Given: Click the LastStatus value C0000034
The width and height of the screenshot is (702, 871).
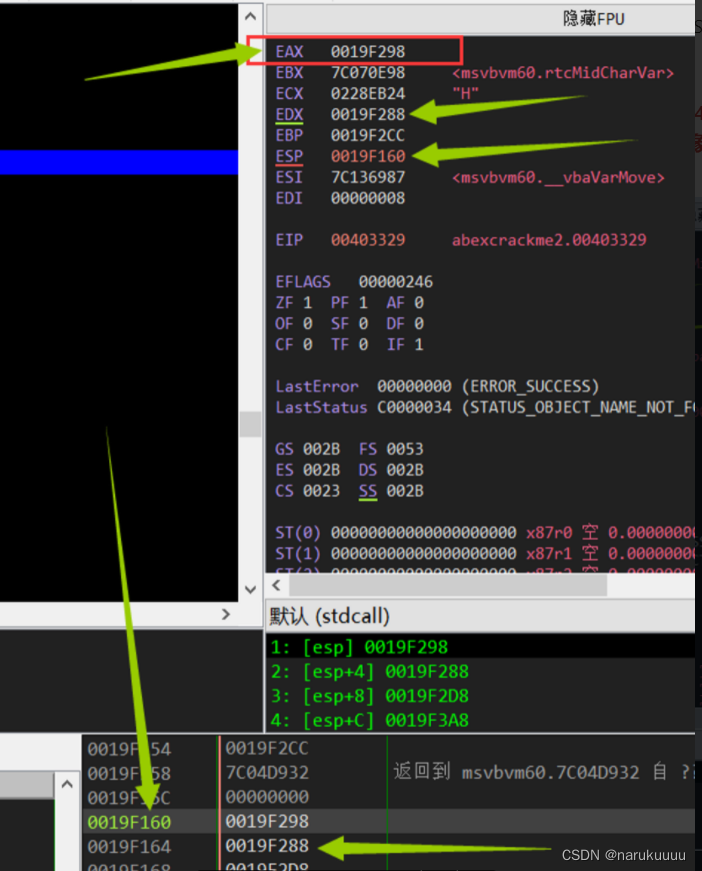Looking at the screenshot, I should pyautogui.click(x=414, y=407).
